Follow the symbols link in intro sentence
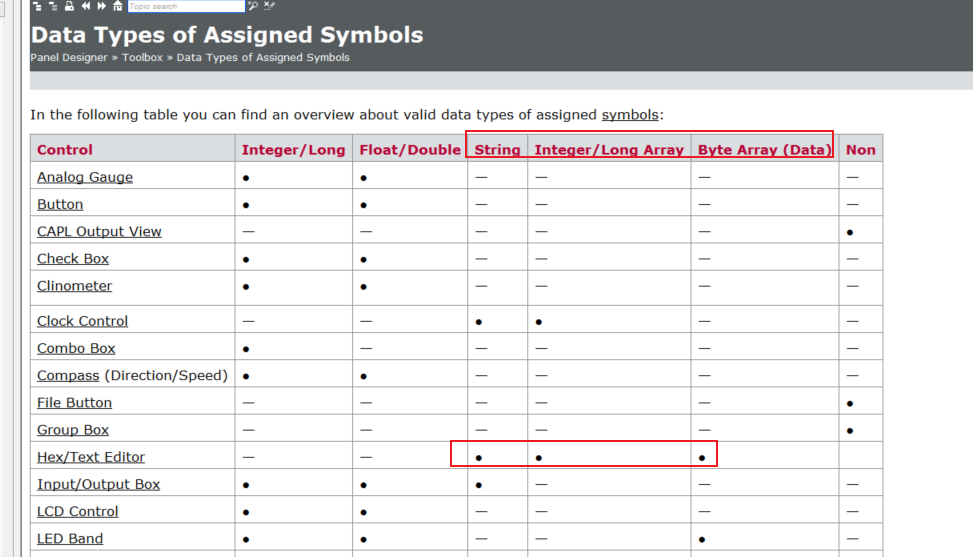The image size is (973, 557). (630, 115)
